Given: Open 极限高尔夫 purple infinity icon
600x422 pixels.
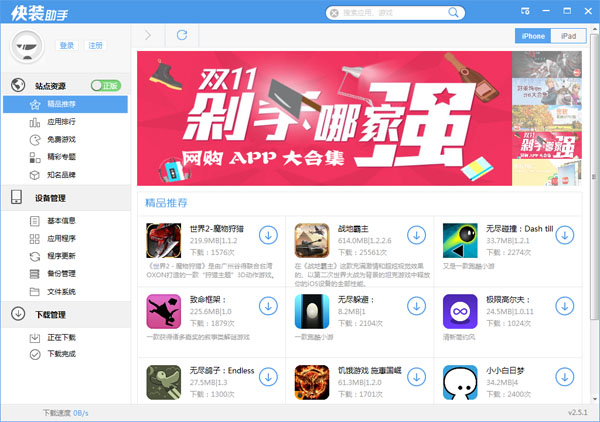Looking at the screenshot, I should tap(460, 311).
